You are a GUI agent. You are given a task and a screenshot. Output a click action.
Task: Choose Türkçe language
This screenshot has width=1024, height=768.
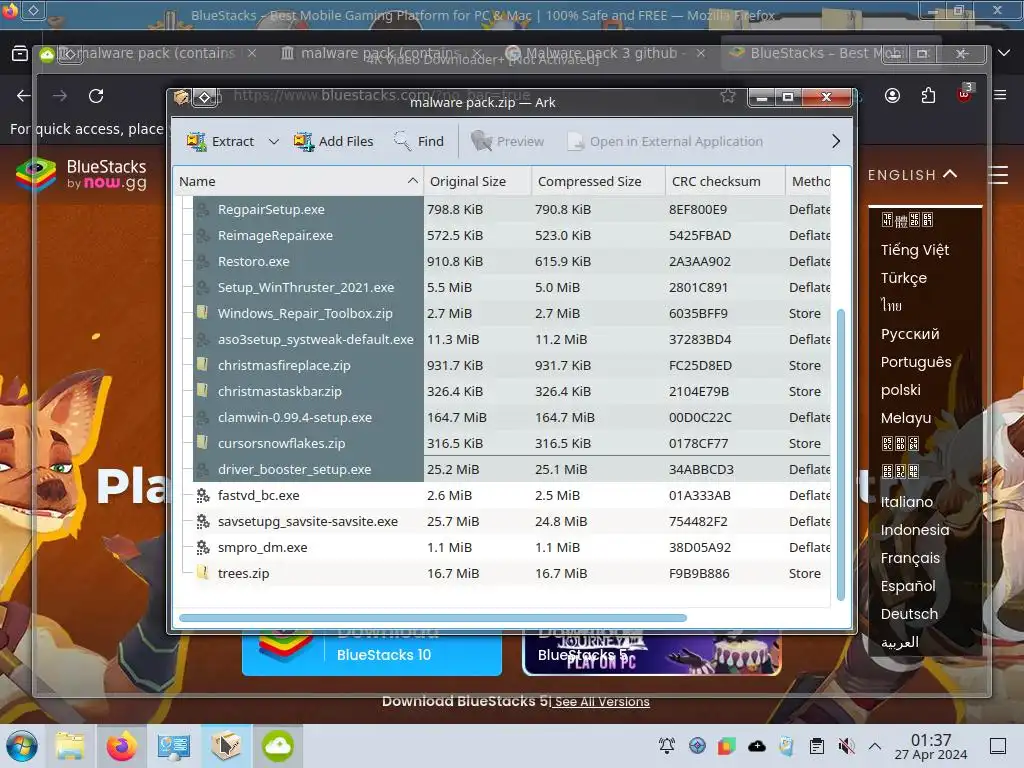pos(903,278)
